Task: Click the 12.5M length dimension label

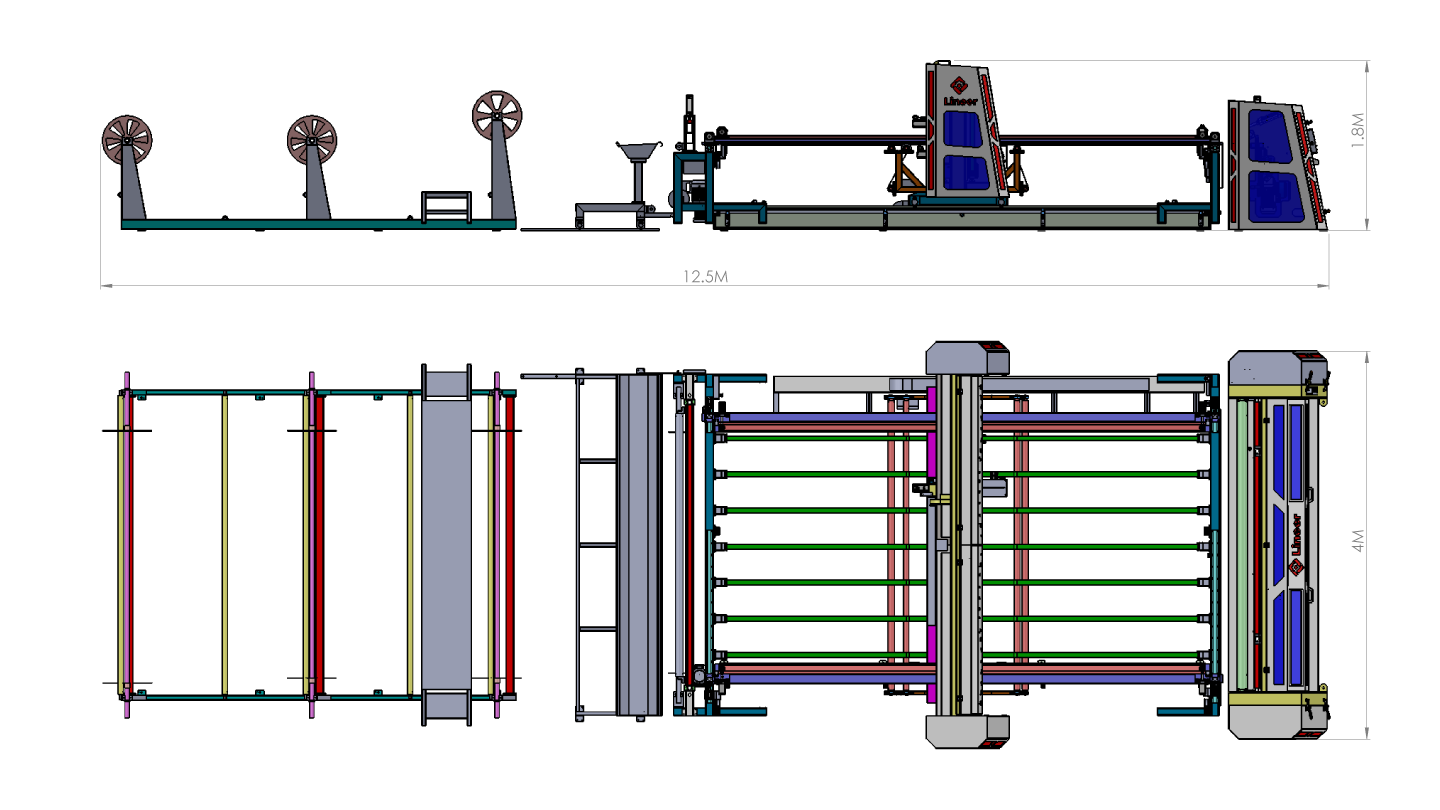Action: pos(705,277)
